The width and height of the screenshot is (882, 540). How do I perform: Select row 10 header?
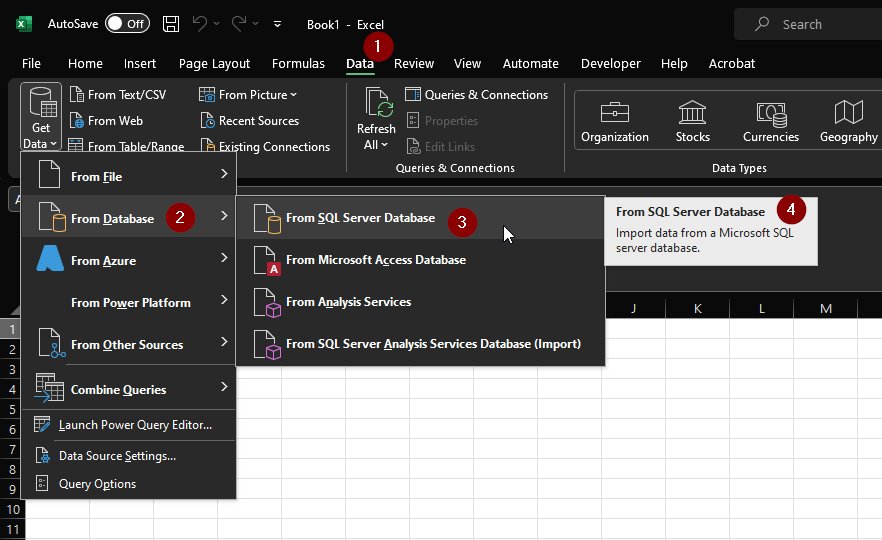click(12, 510)
